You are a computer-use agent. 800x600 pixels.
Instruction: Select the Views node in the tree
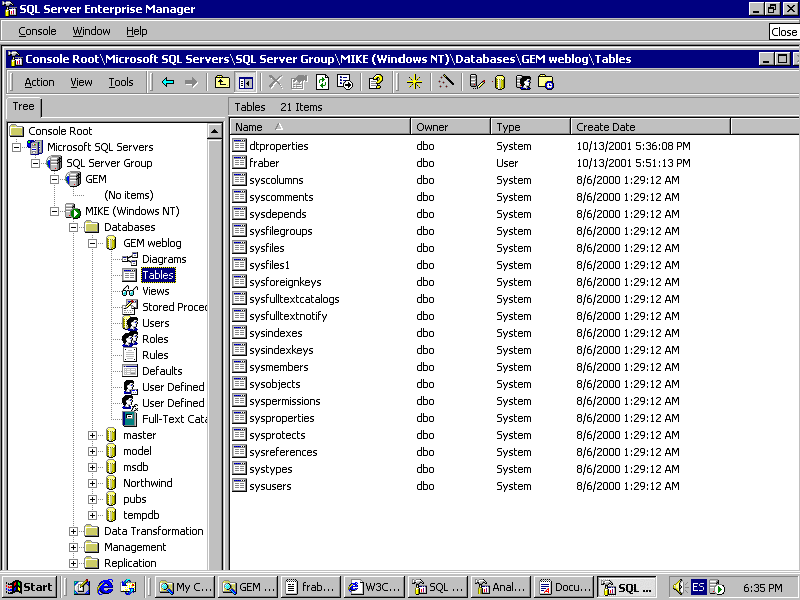(155, 291)
